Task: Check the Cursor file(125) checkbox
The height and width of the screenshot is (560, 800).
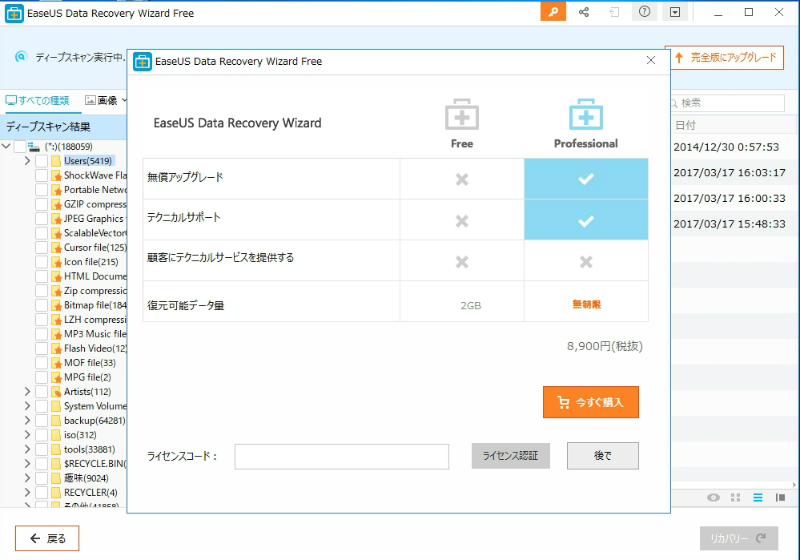Action: [42, 247]
